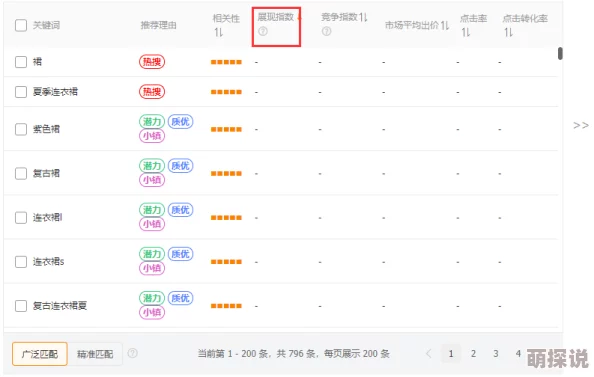Tick the 复古裙 row checkbox
This screenshot has height=377, width=594.
point(21,174)
